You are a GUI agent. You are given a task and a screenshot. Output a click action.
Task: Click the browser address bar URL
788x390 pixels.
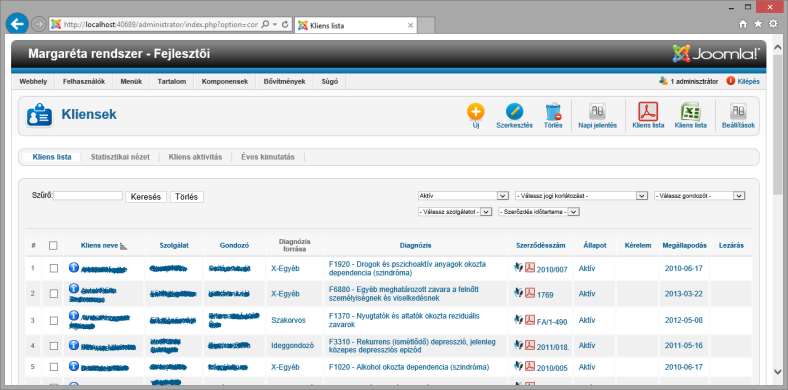click(160, 25)
